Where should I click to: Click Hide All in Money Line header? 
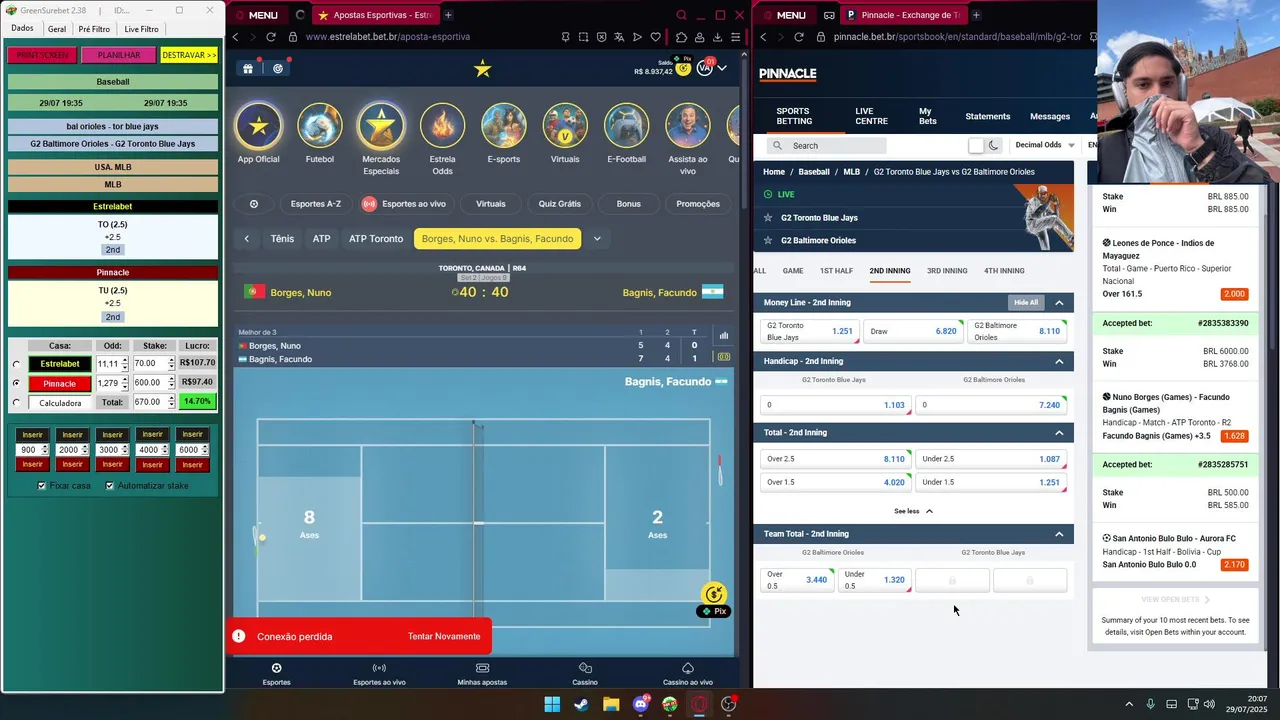point(1025,302)
